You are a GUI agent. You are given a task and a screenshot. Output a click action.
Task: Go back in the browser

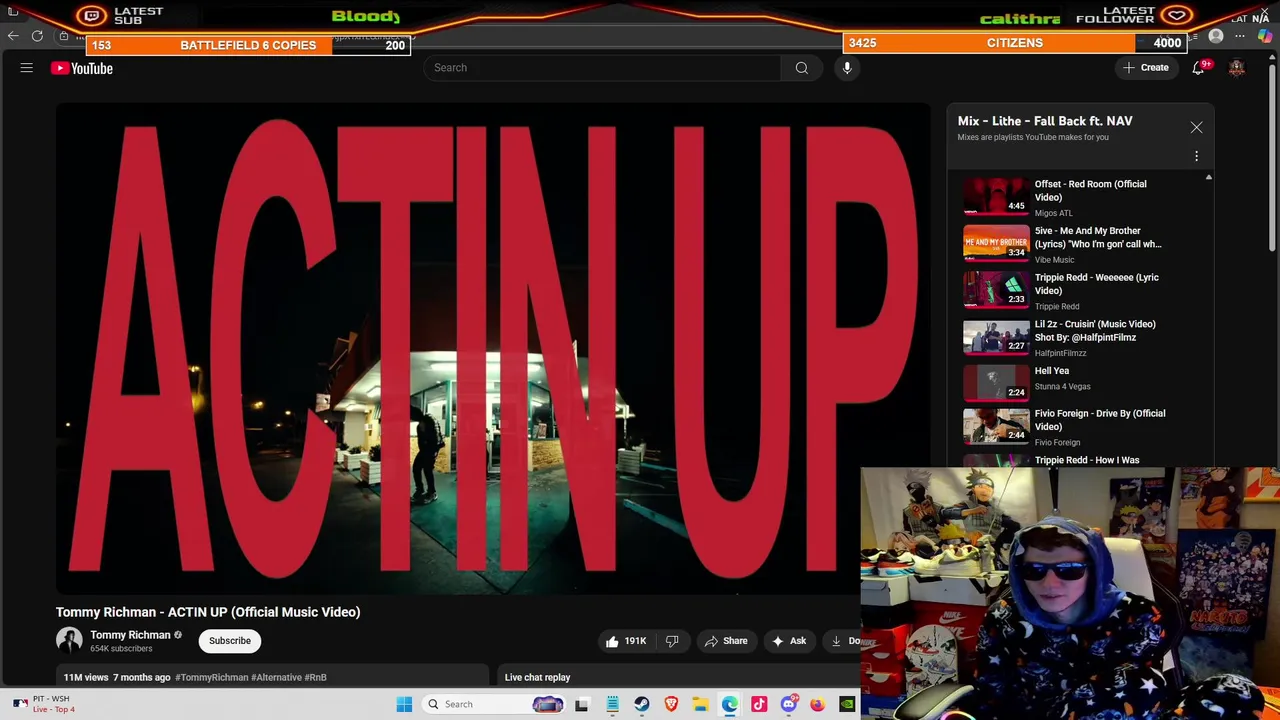coord(13,36)
